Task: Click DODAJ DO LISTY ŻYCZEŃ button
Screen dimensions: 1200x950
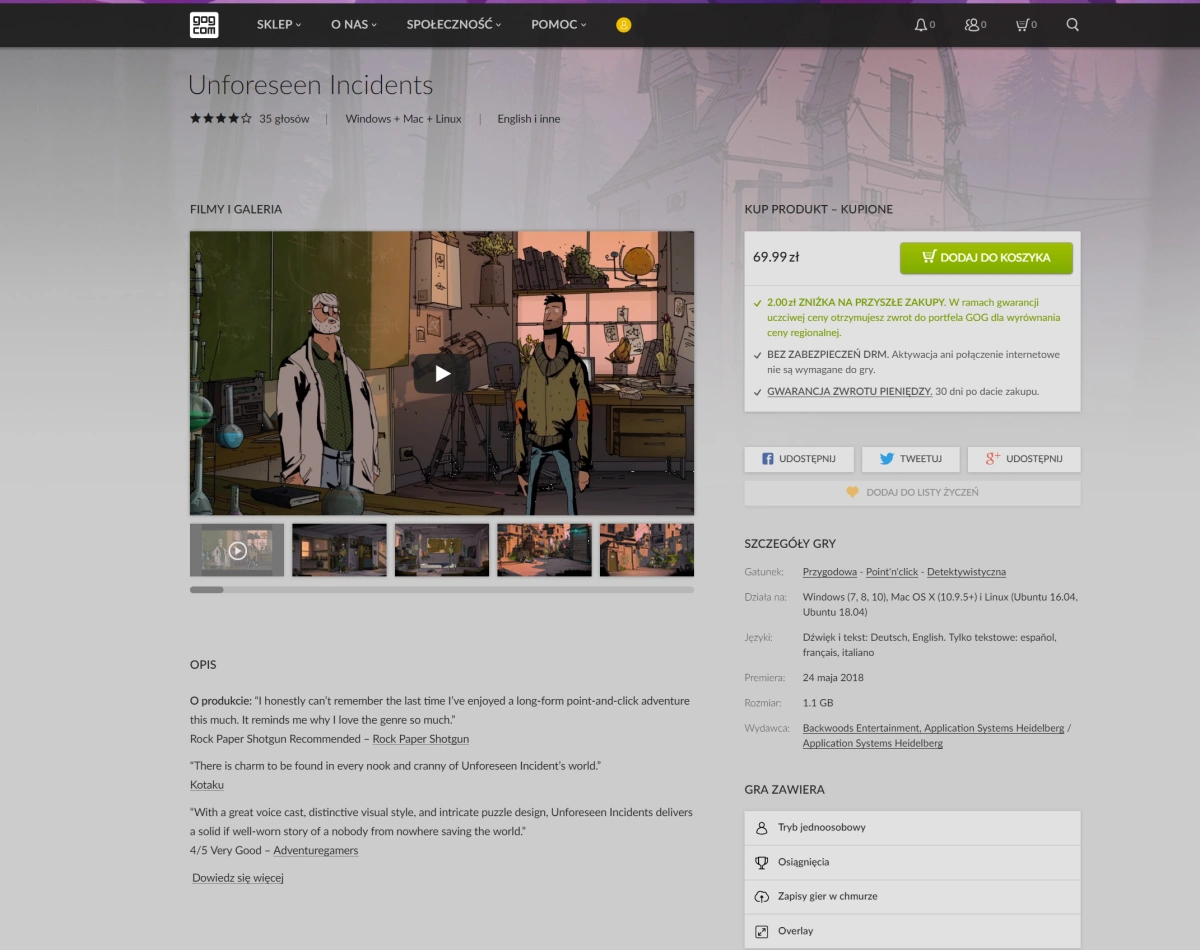Action: 912,493
